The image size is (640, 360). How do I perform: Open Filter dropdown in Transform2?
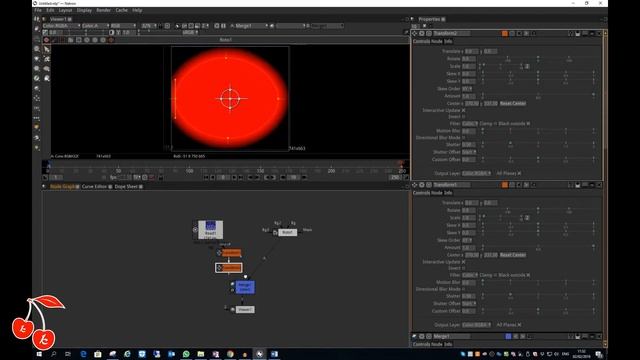click(470, 124)
